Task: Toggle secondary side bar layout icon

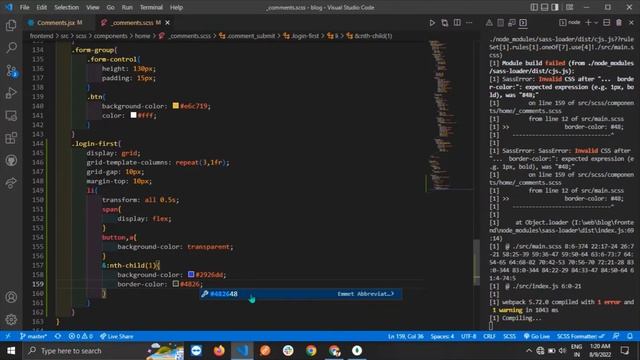Action: point(555,7)
